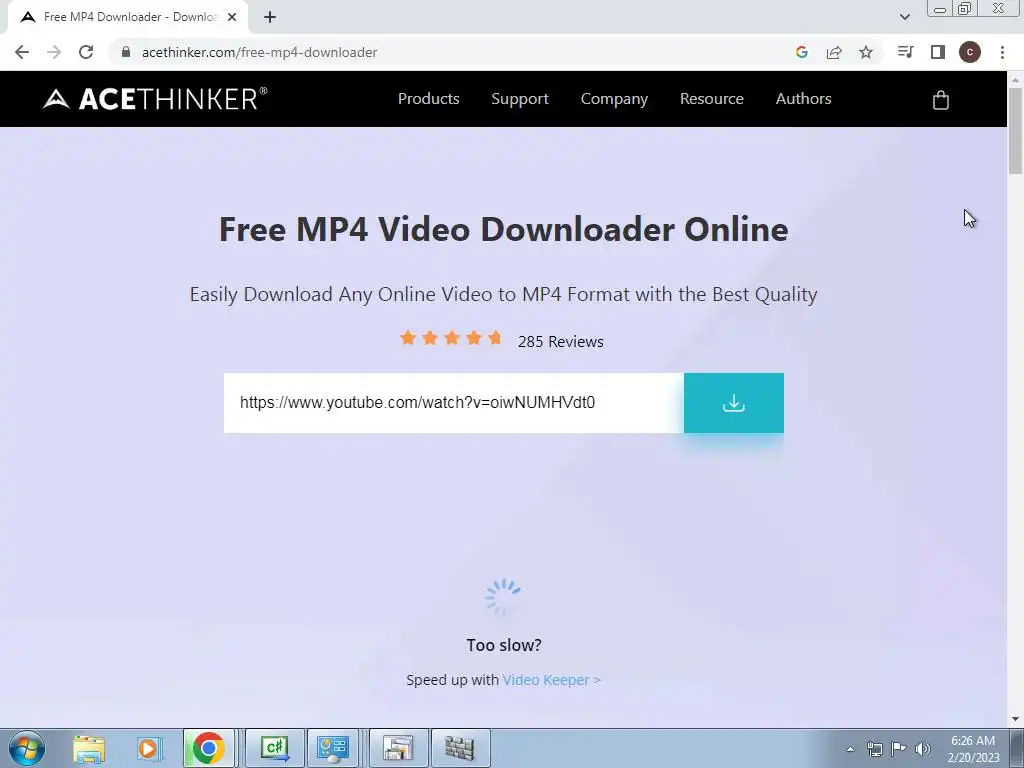Screen dimensions: 1024x768
Task: Click the Chrome taskbar icon
Action: tap(208, 748)
